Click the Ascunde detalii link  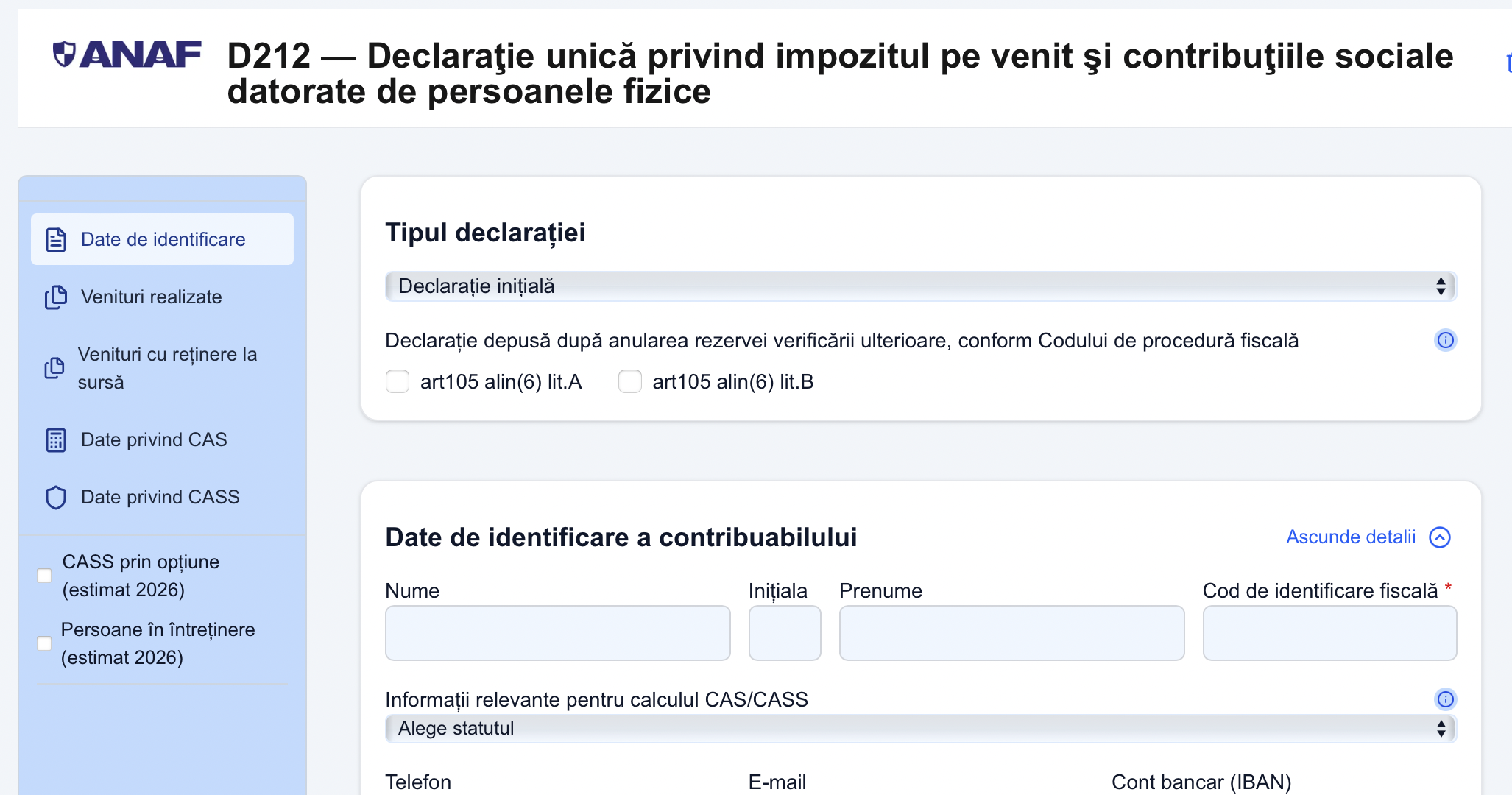pos(1350,537)
